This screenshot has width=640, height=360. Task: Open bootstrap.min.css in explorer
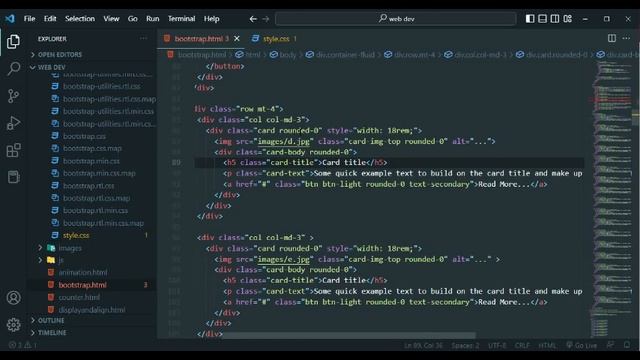tap(92, 161)
